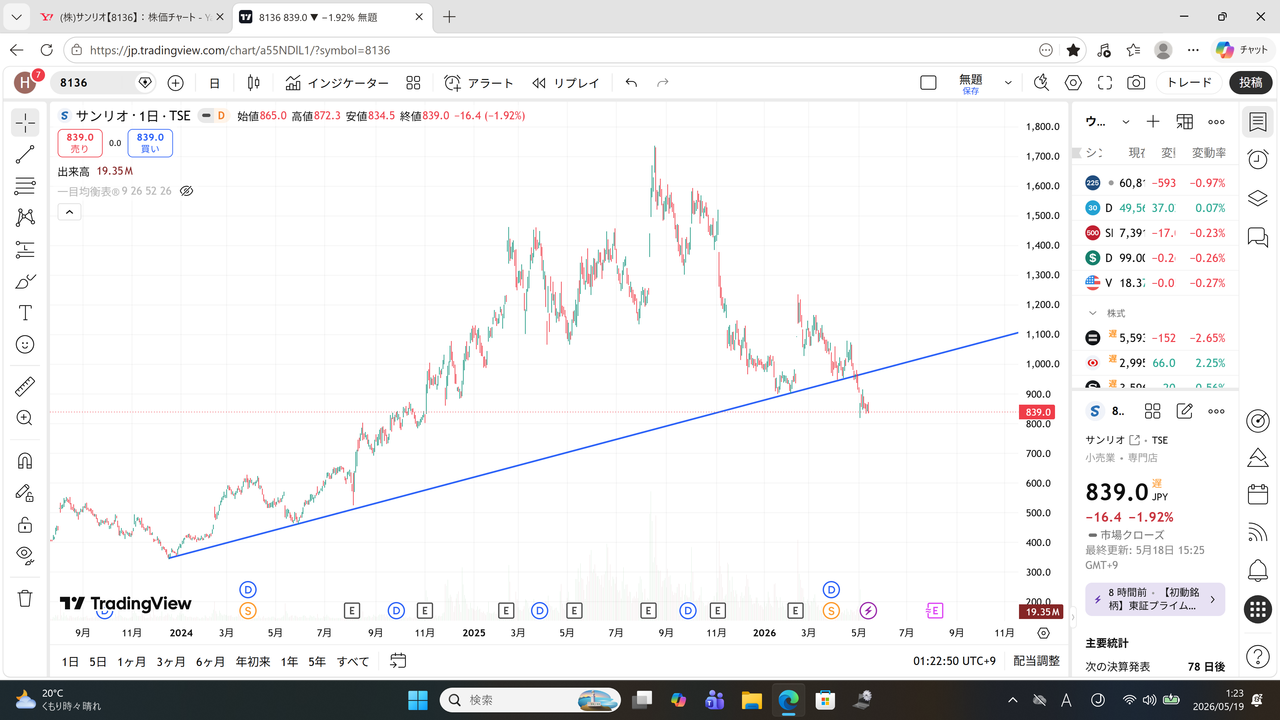Open the economic calendar panel icon

tap(1258, 495)
